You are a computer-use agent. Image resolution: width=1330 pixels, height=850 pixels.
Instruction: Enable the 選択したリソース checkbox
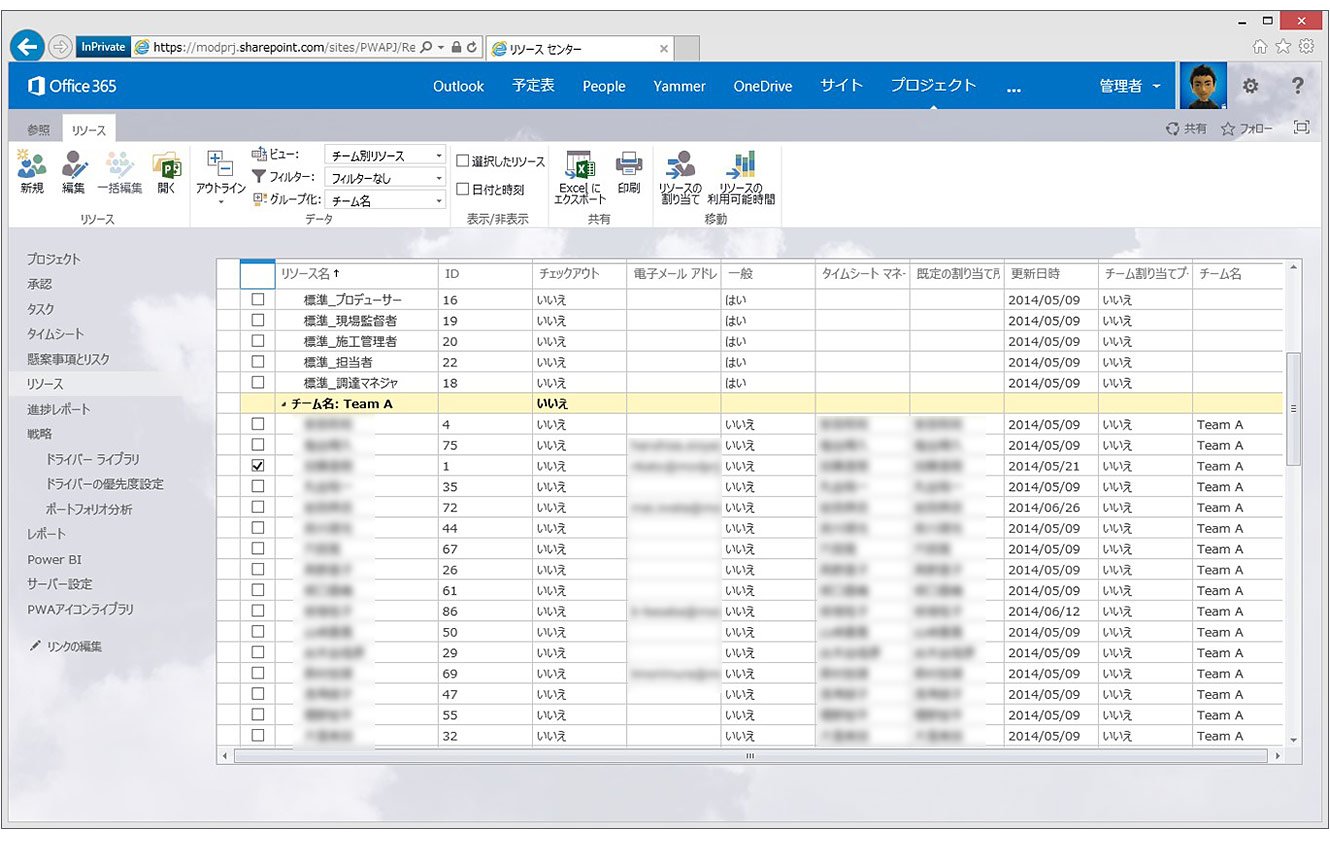(463, 161)
